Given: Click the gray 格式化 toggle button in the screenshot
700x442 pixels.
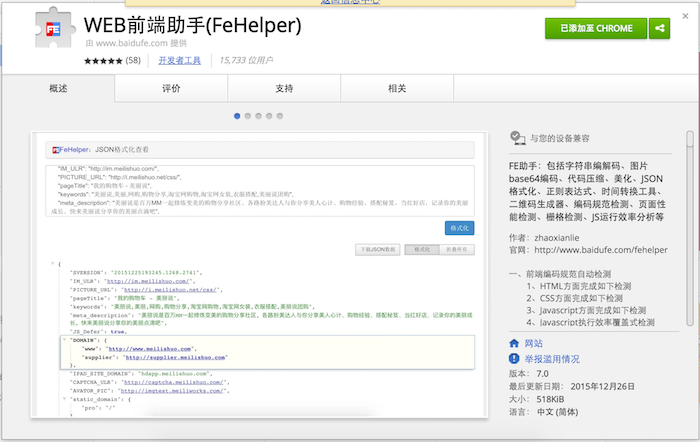Looking at the screenshot, I should tap(422, 250).
